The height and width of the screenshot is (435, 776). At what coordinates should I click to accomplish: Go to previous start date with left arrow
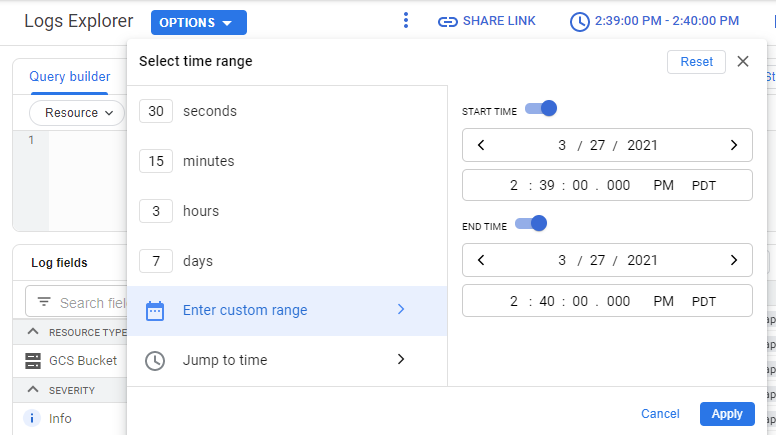(x=481, y=145)
